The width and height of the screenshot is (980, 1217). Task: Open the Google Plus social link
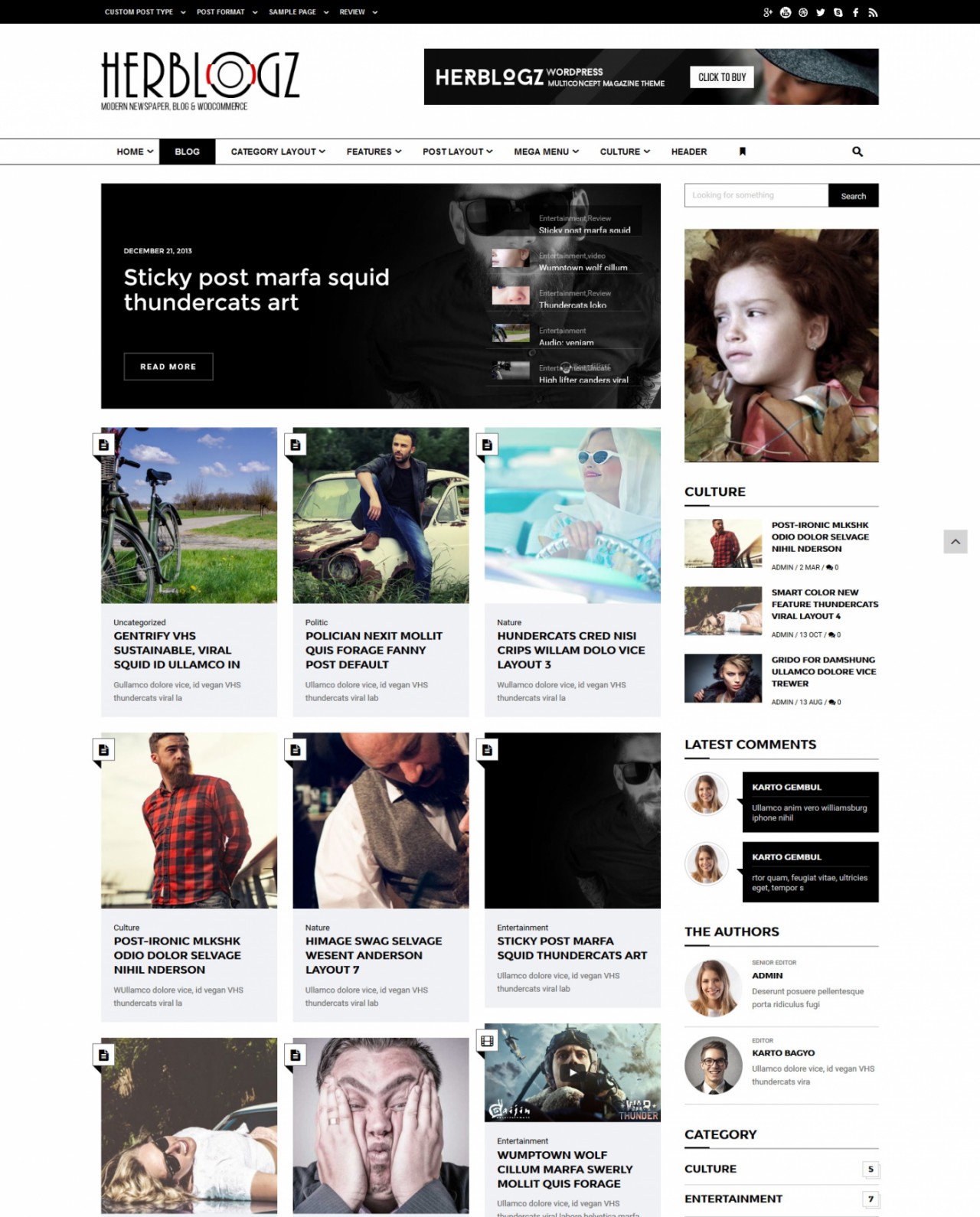(x=768, y=12)
